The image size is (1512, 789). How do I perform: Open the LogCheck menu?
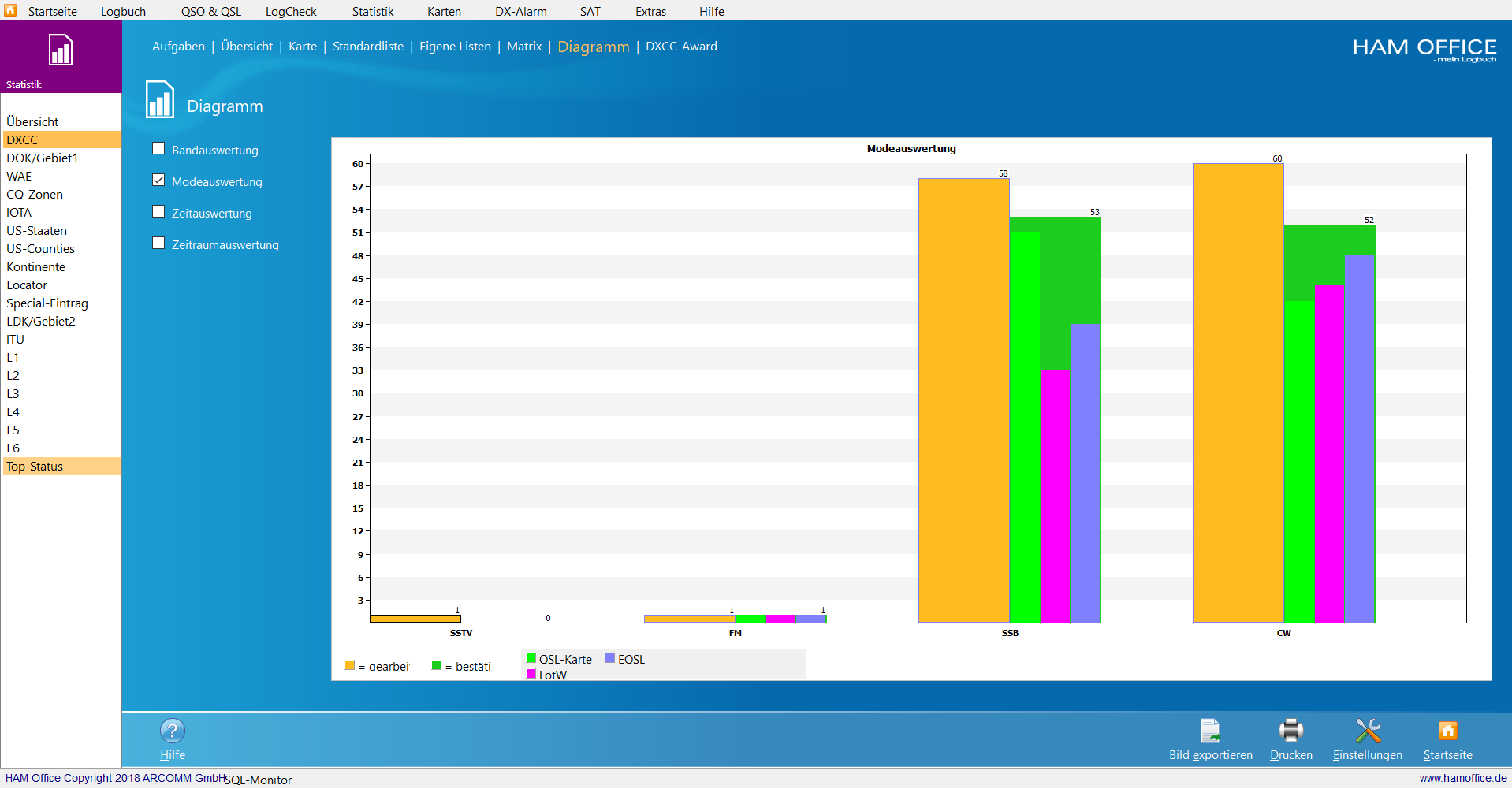click(x=291, y=11)
